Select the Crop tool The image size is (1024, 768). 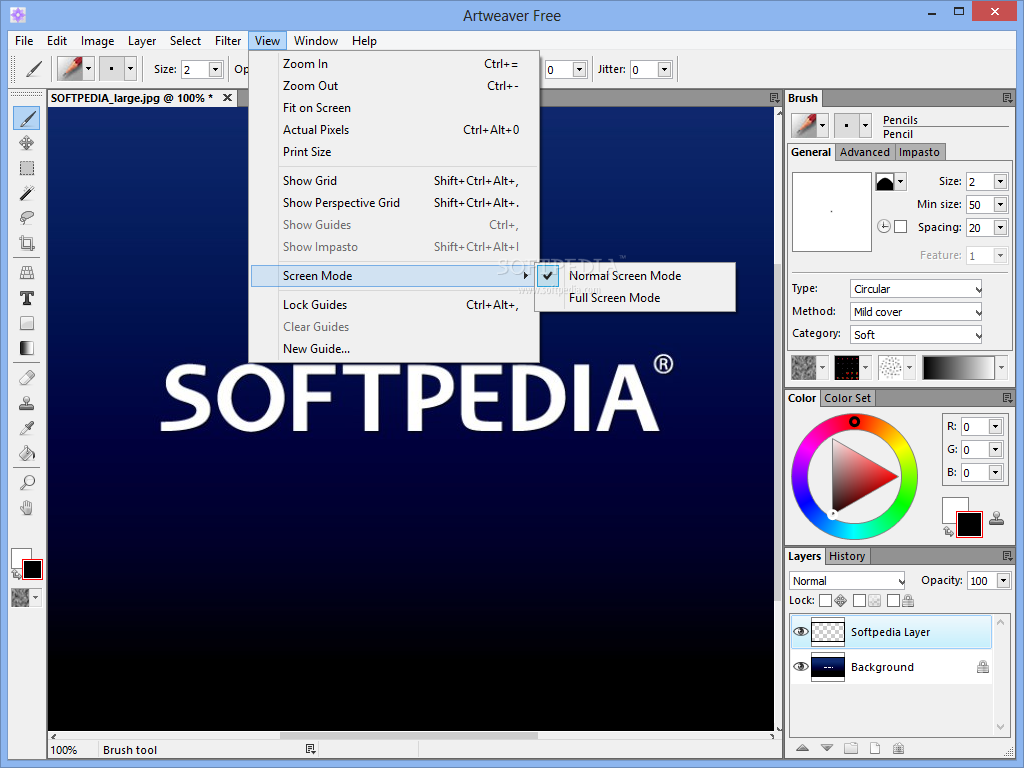pyautogui.click(x=27, y=243)
